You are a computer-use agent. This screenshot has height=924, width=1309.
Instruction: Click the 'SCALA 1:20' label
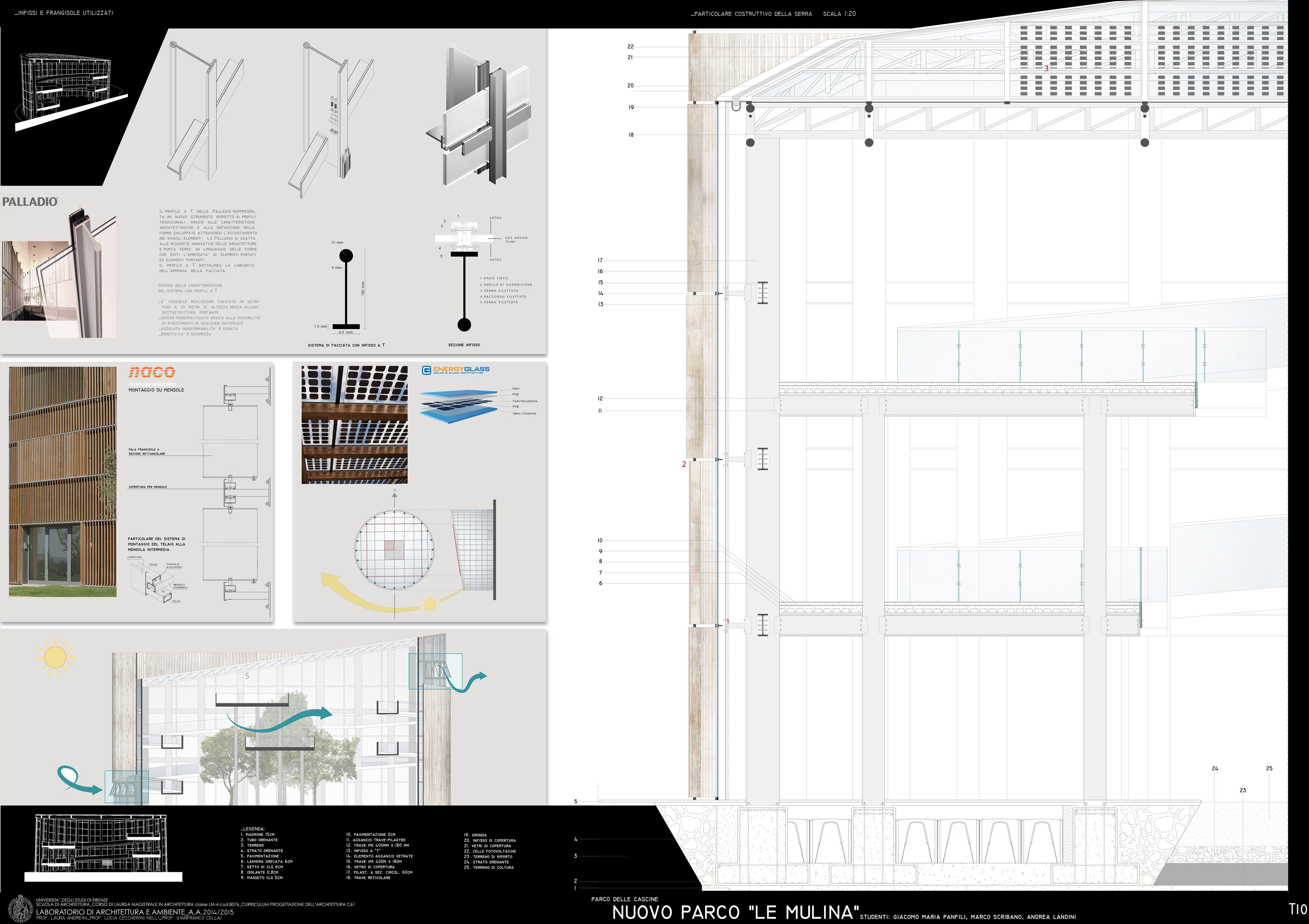839,14
